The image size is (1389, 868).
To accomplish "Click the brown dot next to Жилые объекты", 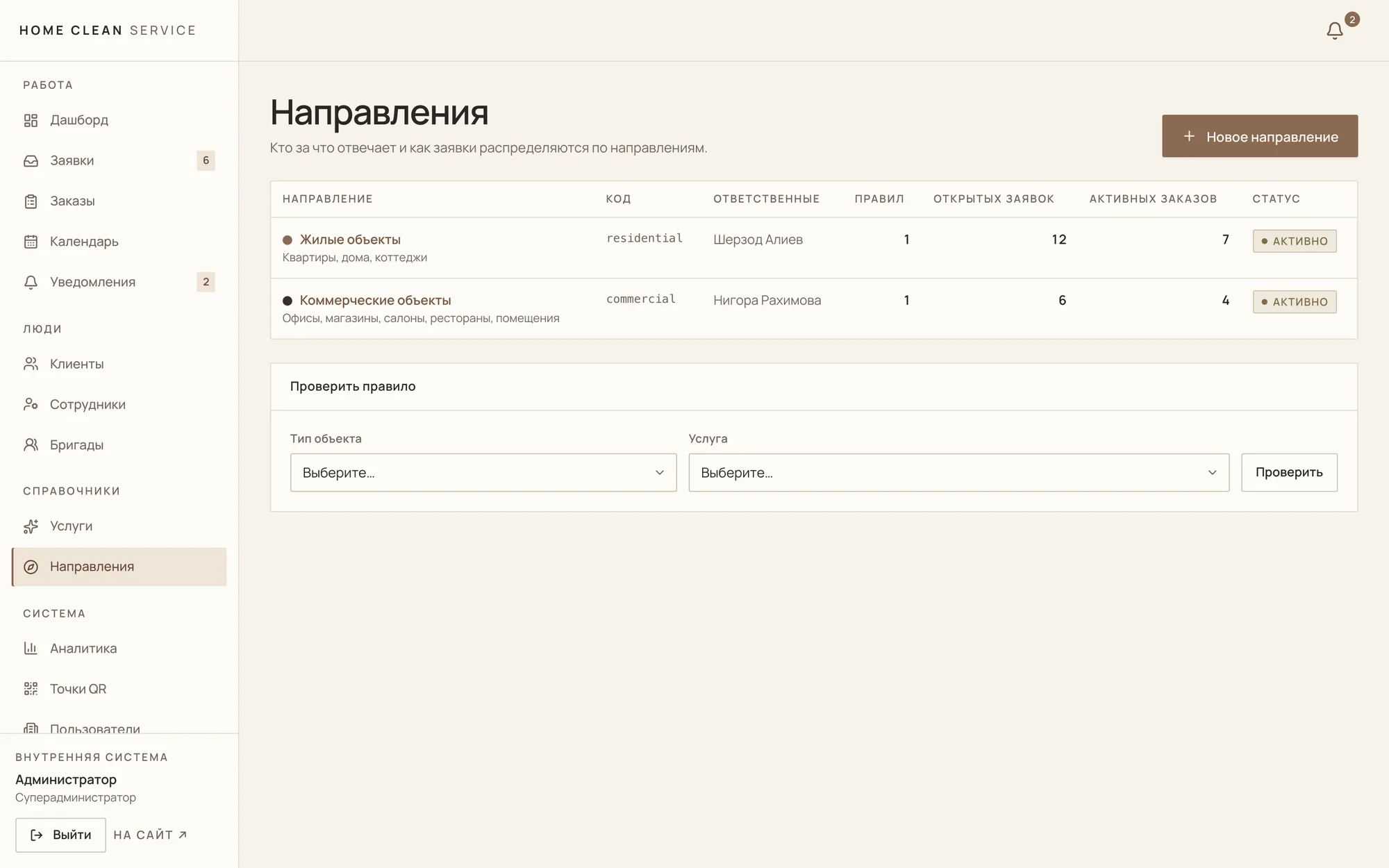I will click(x=288, y=240).
